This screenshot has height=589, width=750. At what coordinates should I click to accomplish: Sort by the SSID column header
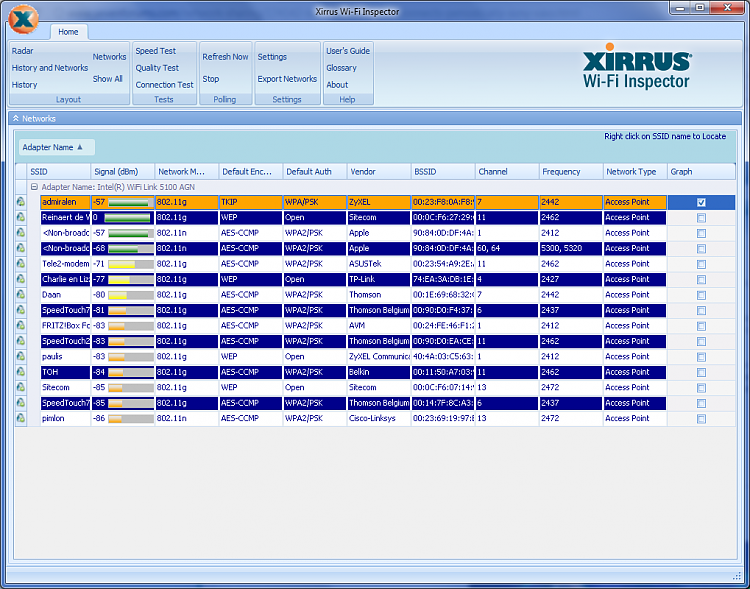pos(59,171)
